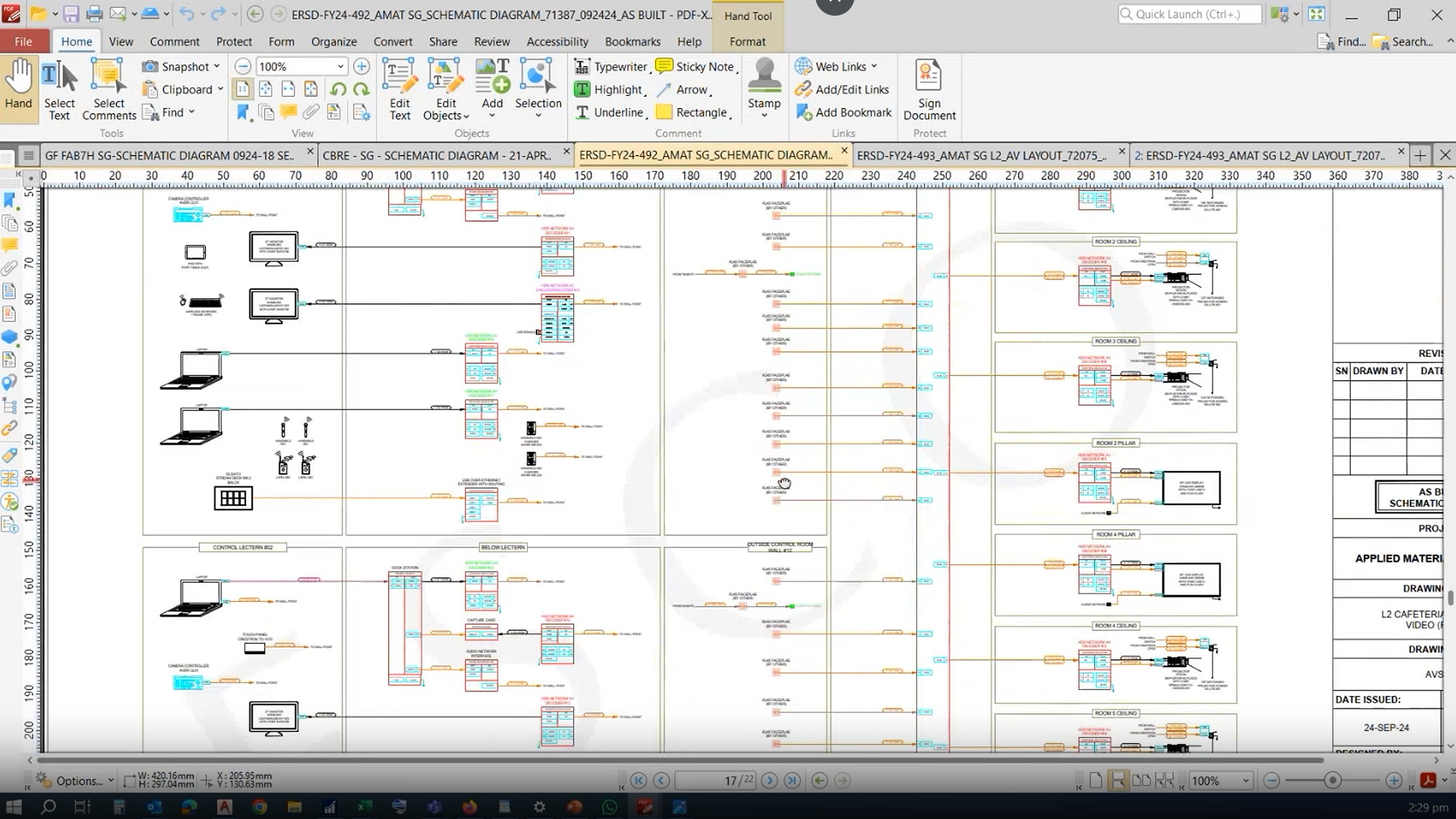Open the File menu
This screenshot has height=819, width=1456.
tap(24, 41)
